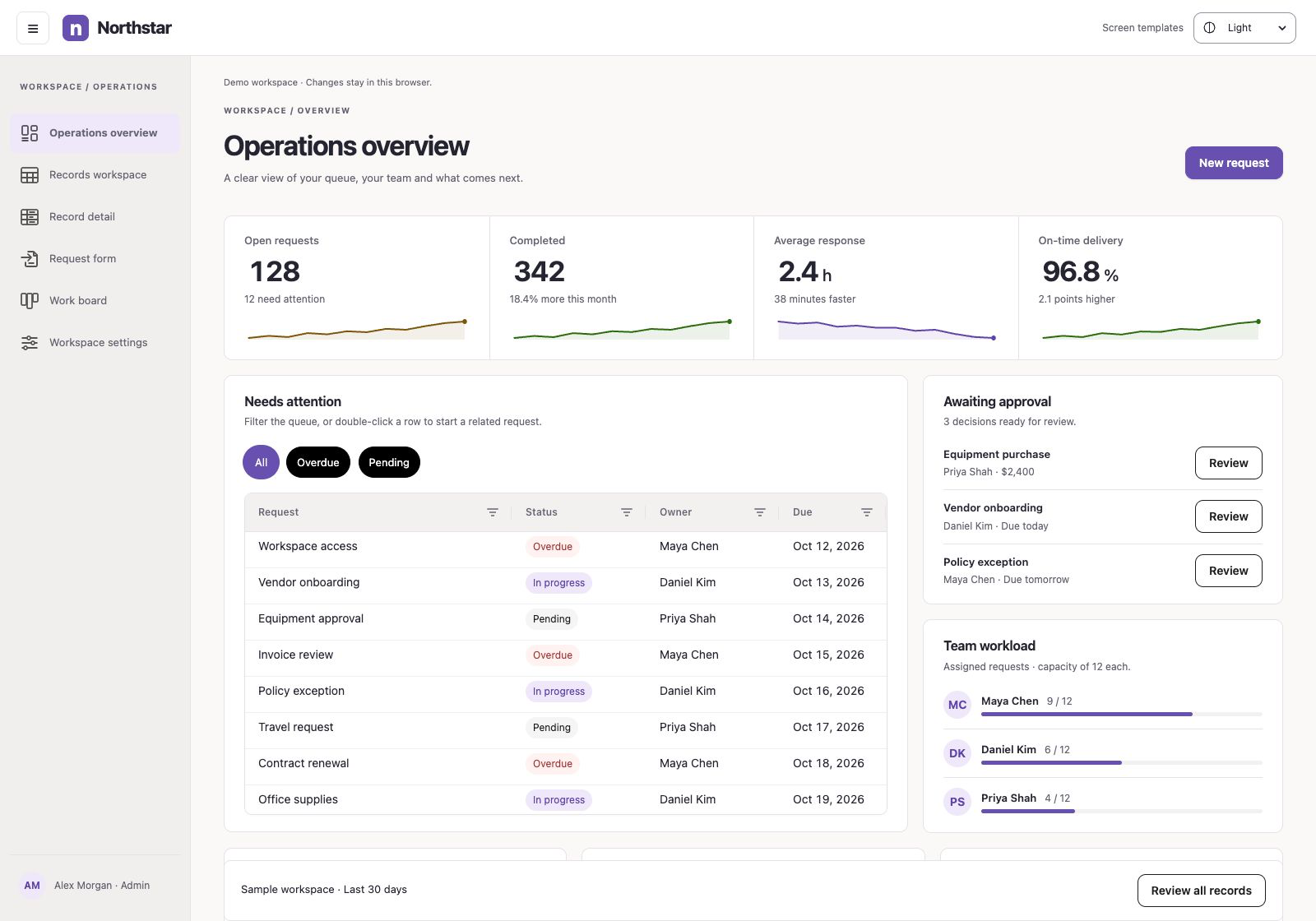The width and height of the screenshot is (1316, 921).
Task: Select the Pending filter chip
Action: 389,462
